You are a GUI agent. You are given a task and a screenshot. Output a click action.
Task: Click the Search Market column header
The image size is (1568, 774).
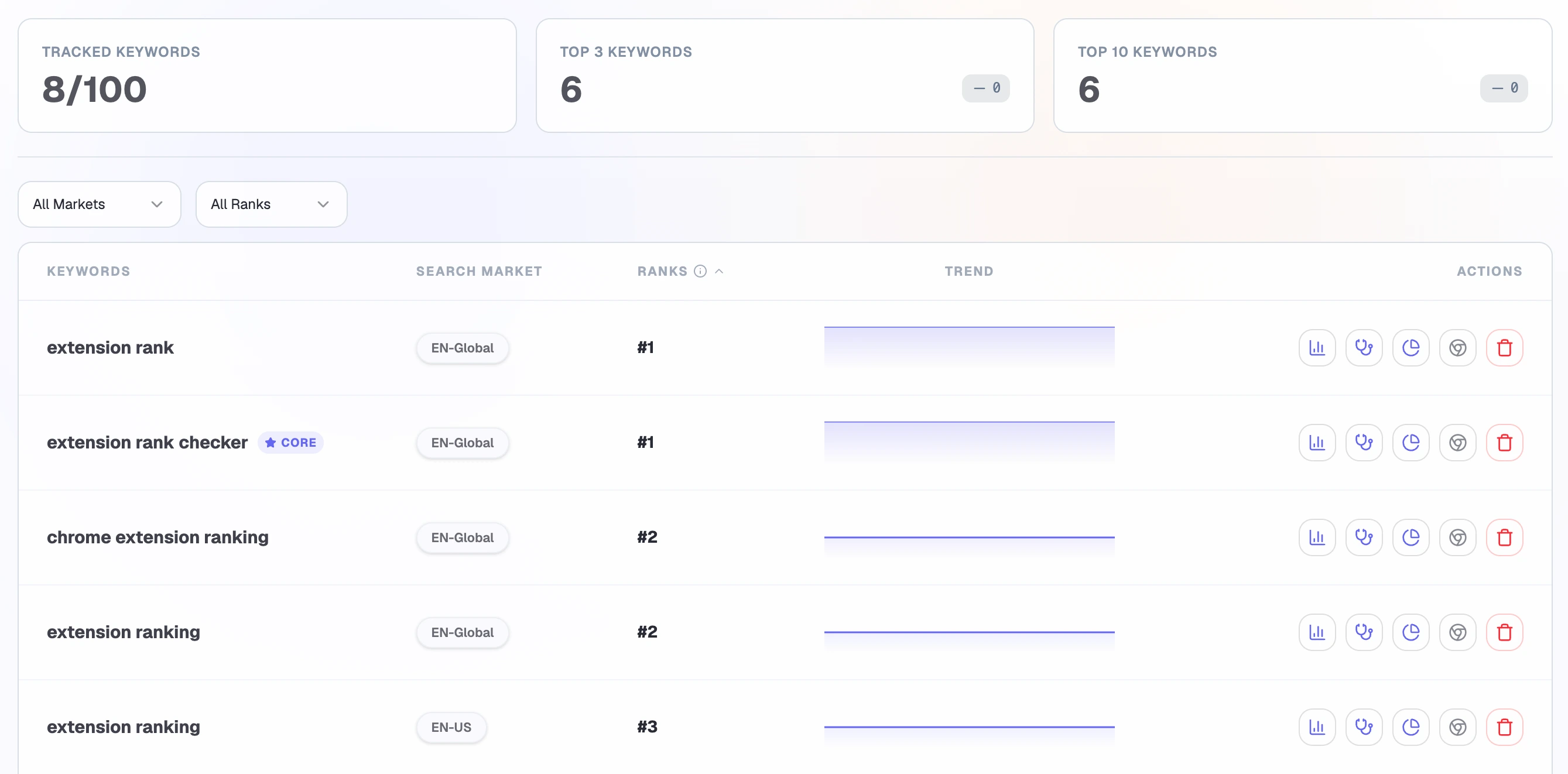(x=479, y=272)
